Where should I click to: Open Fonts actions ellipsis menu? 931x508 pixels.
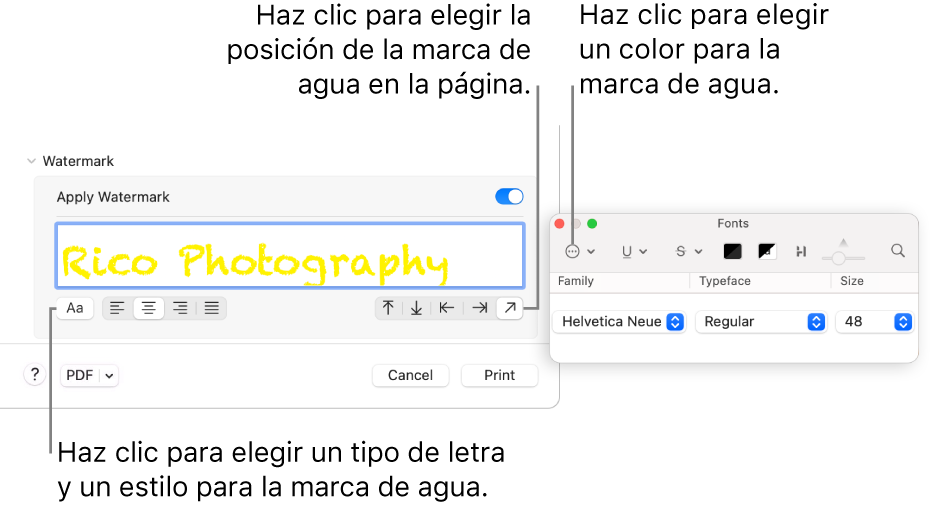tap(580, 252)
